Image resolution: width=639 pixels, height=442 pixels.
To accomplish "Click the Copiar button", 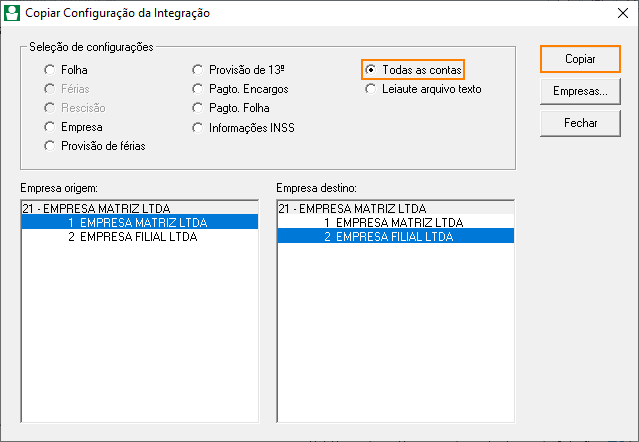I will click(580, 59).
